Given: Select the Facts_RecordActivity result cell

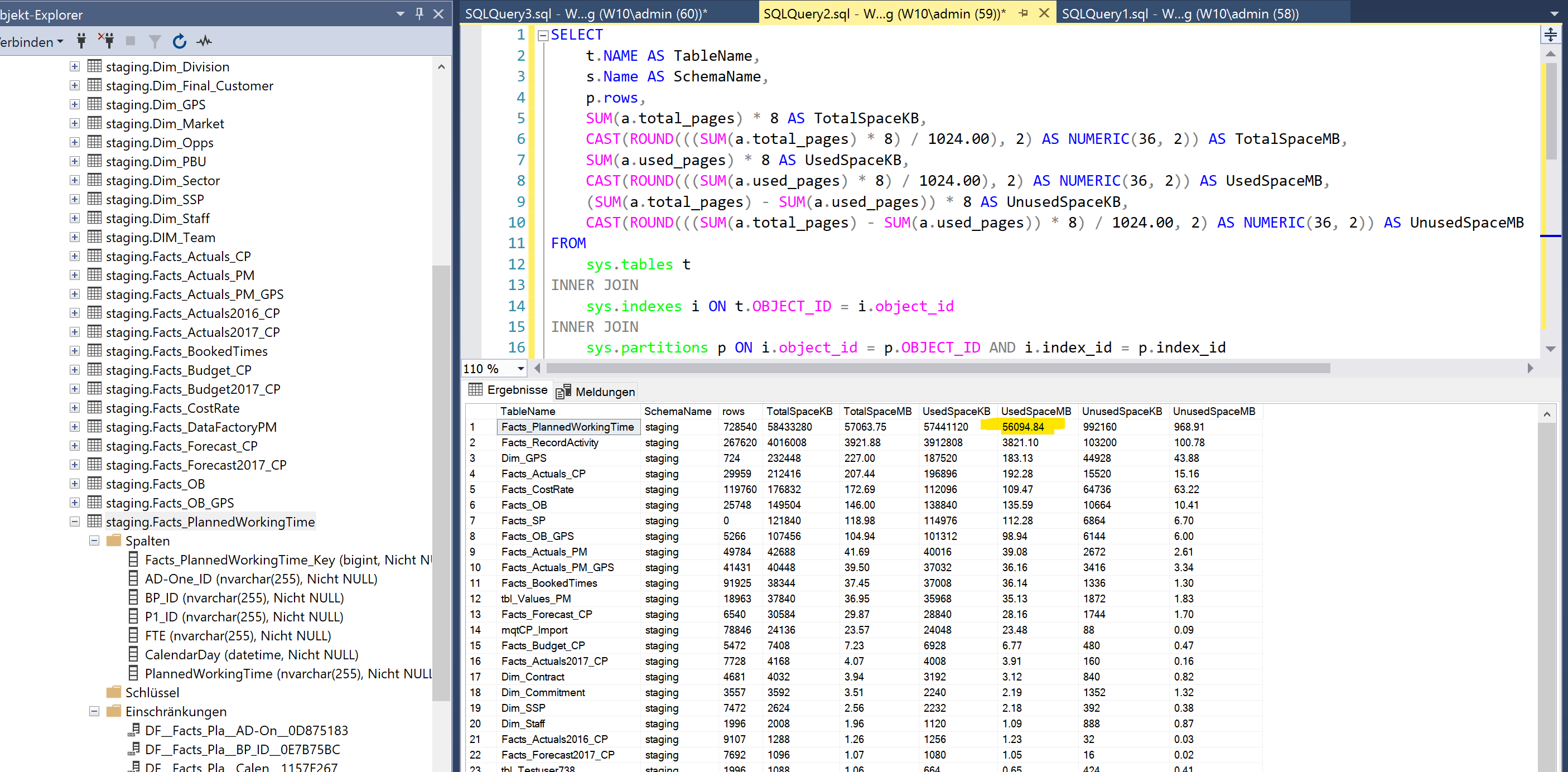Looking at the screenshot, I should point(549,443).
